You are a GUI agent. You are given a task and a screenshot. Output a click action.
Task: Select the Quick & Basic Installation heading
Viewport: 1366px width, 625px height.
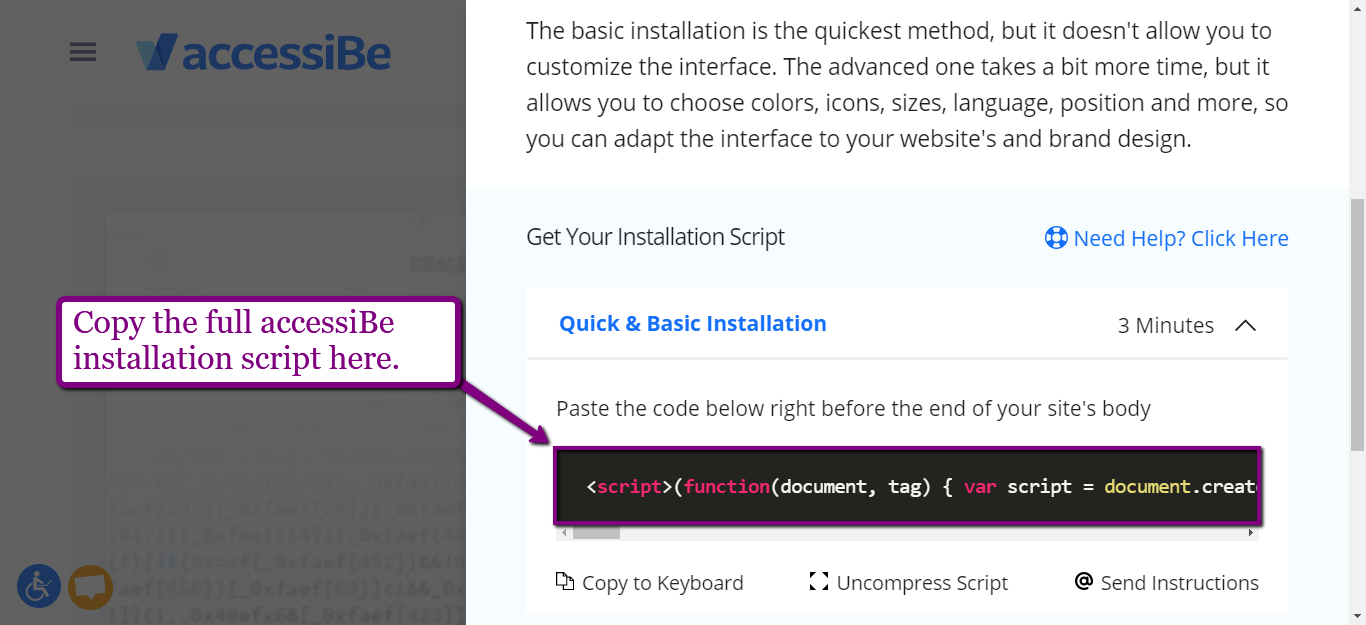point(693,323)
